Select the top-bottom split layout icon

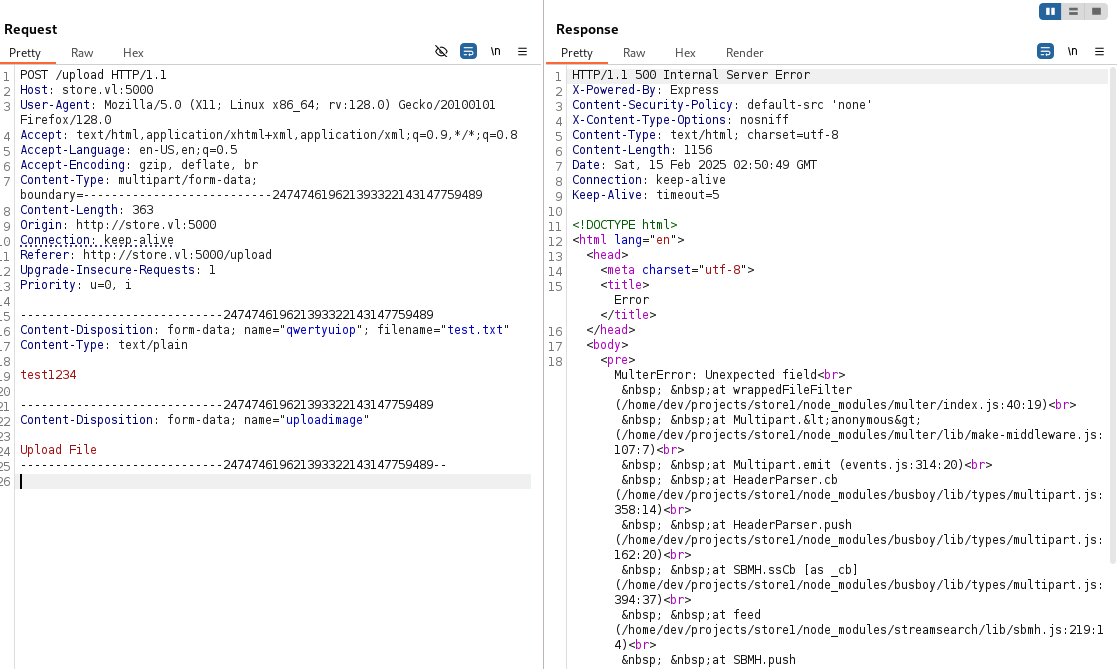1073,11
